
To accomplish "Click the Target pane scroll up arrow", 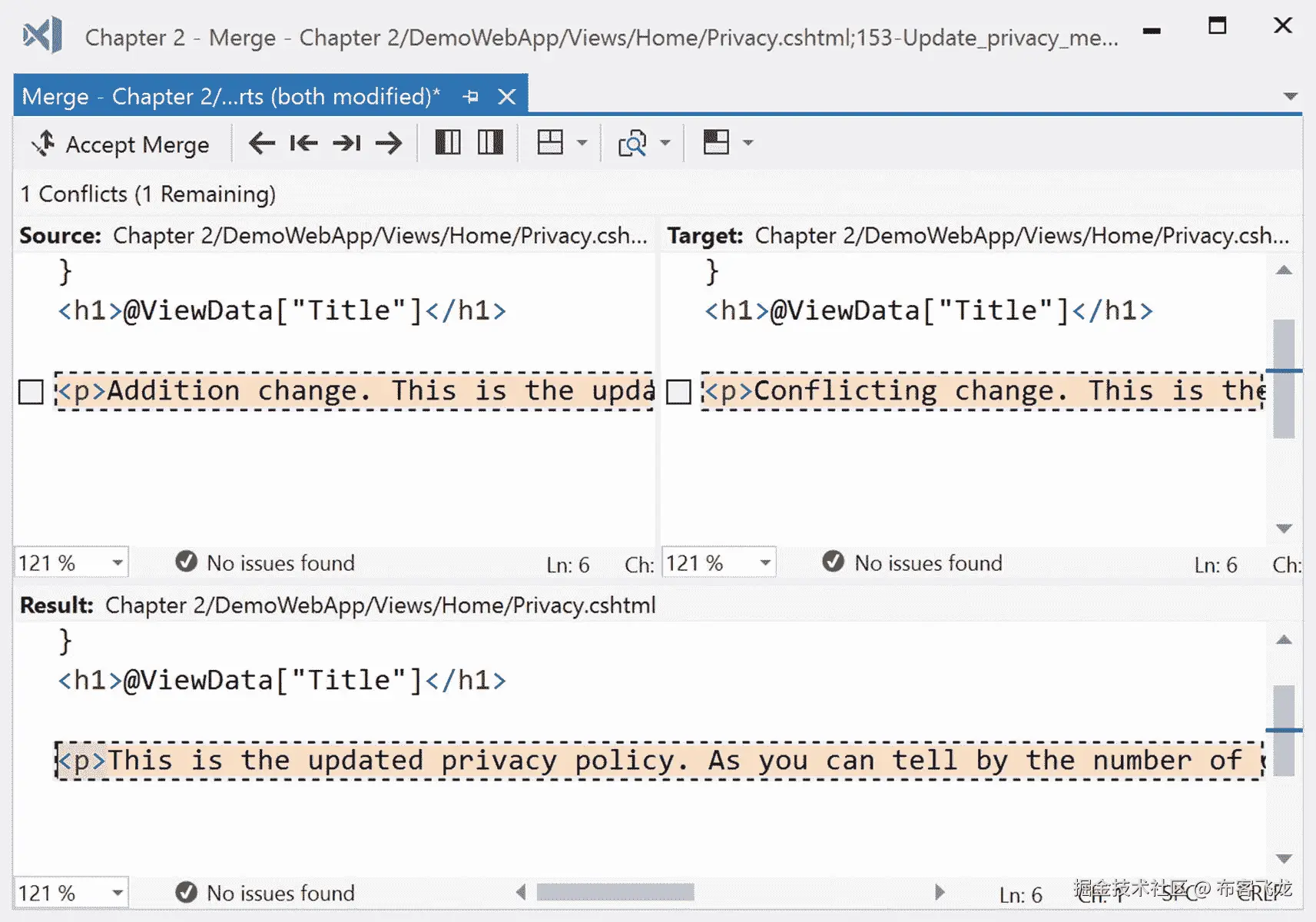I will tap(1285, 270).
